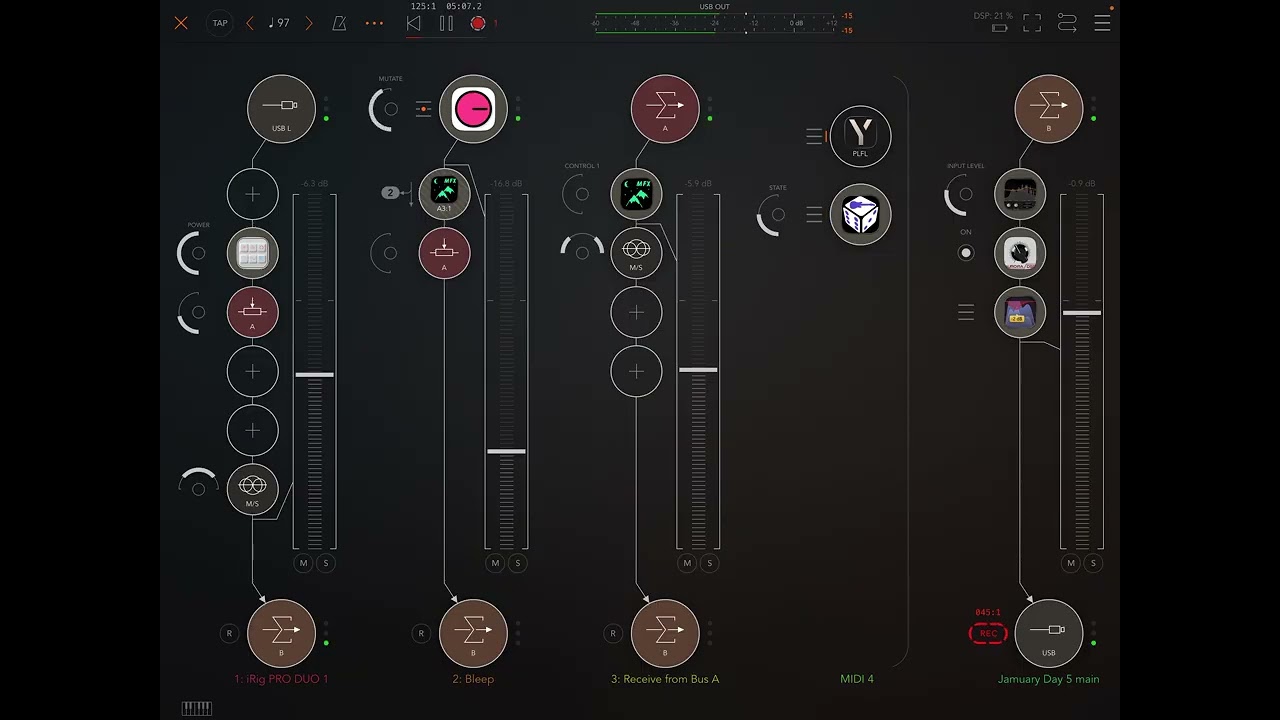Click the MUTATE knob on channel 2
Viewport: 1280px width, 720px height.
click(x=389, y=109)
